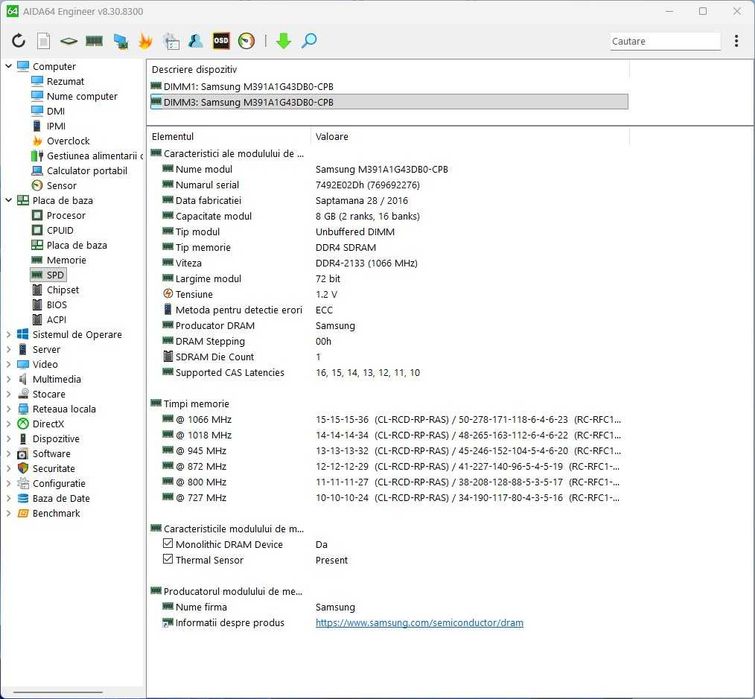755x699 pixels.
Task: Expand the Sistemul de Operare node
Action: coord(8,334)
